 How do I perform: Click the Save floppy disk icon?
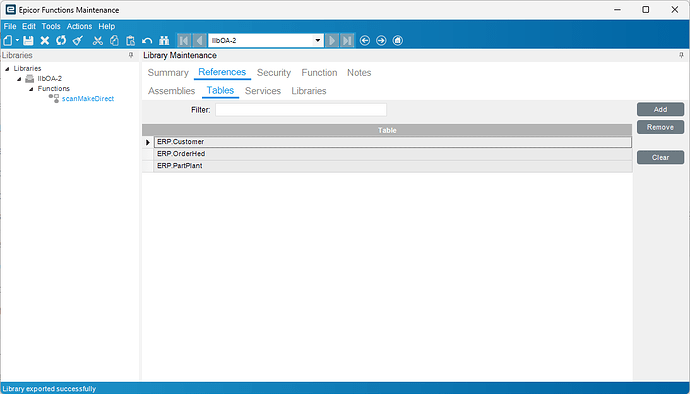click(x=28, y=41)
